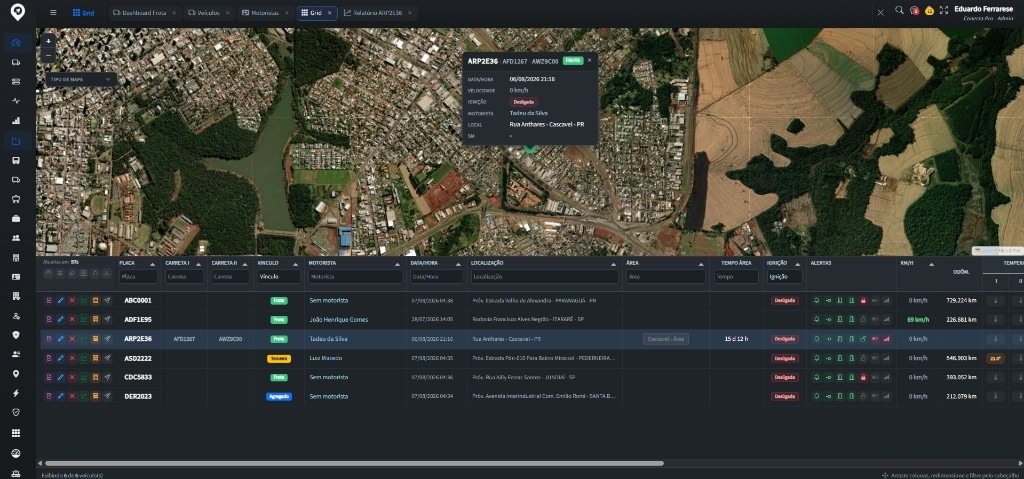Select plate cell DER2023
This screenshot has width=1024, height=479.
(138, 396)
